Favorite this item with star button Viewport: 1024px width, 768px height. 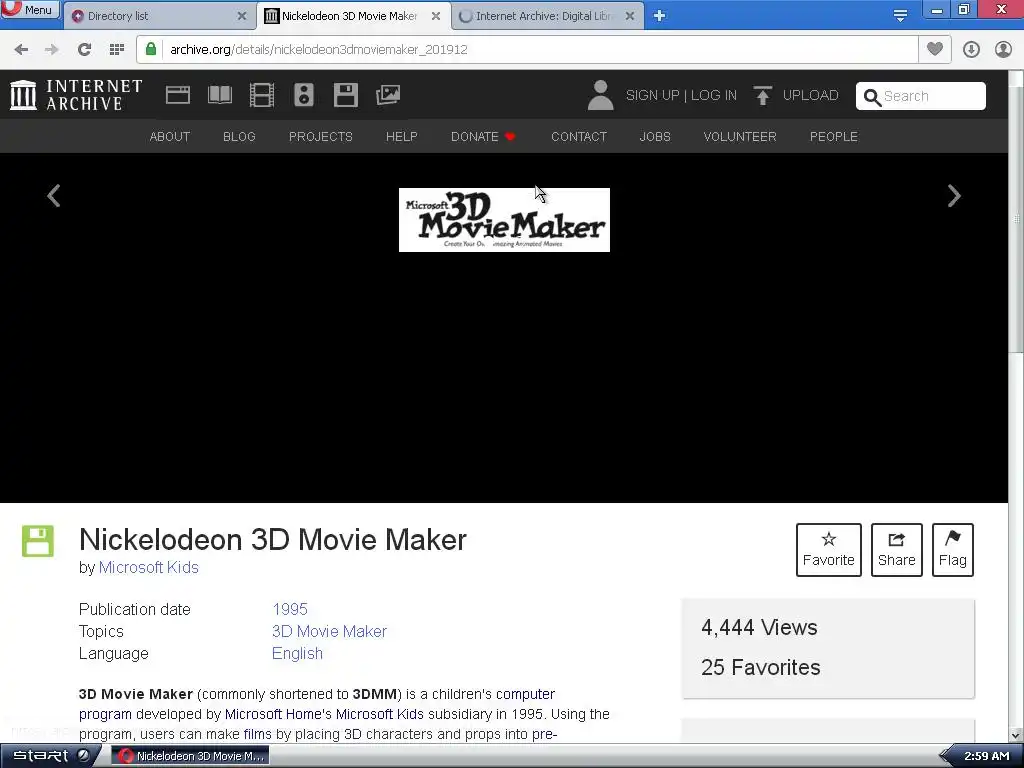829,550
